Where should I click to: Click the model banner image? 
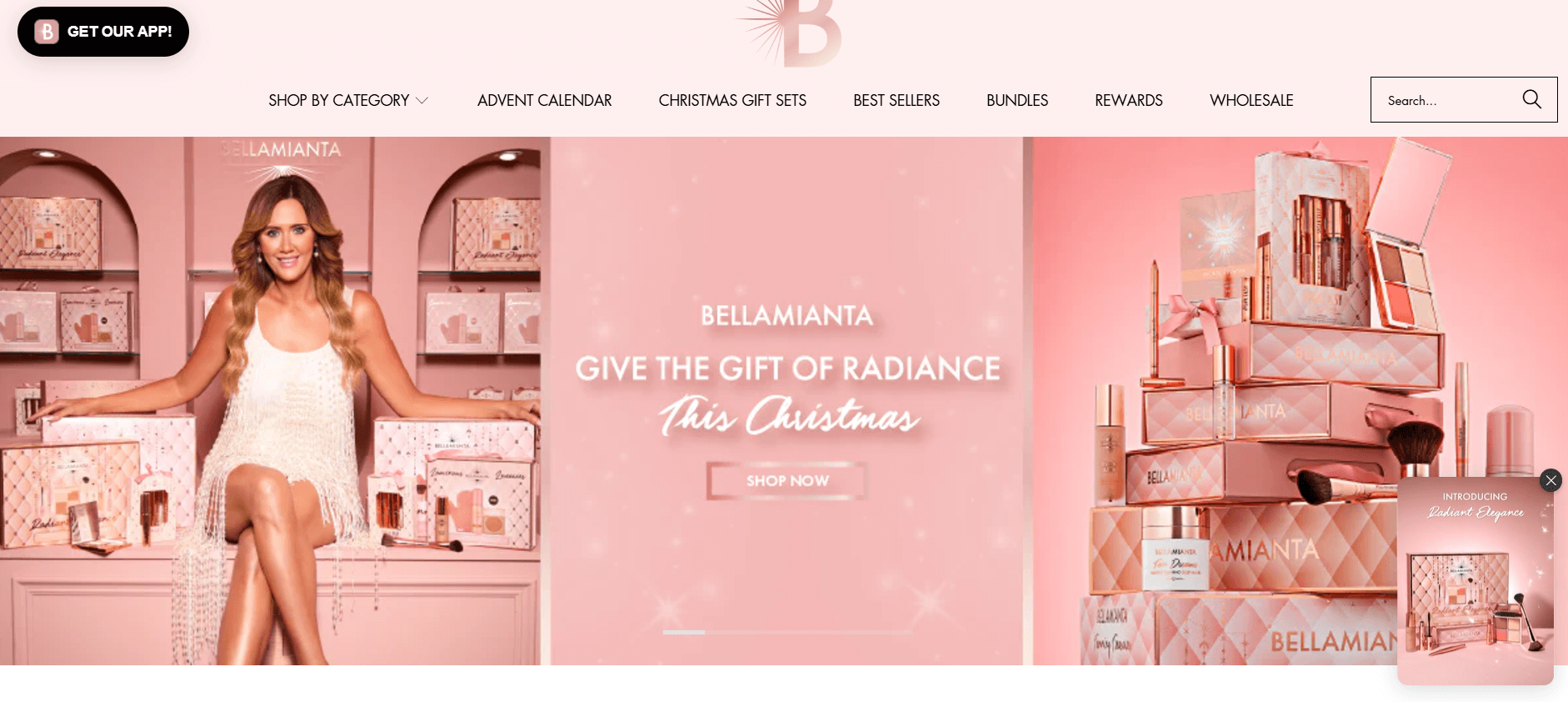275,400
